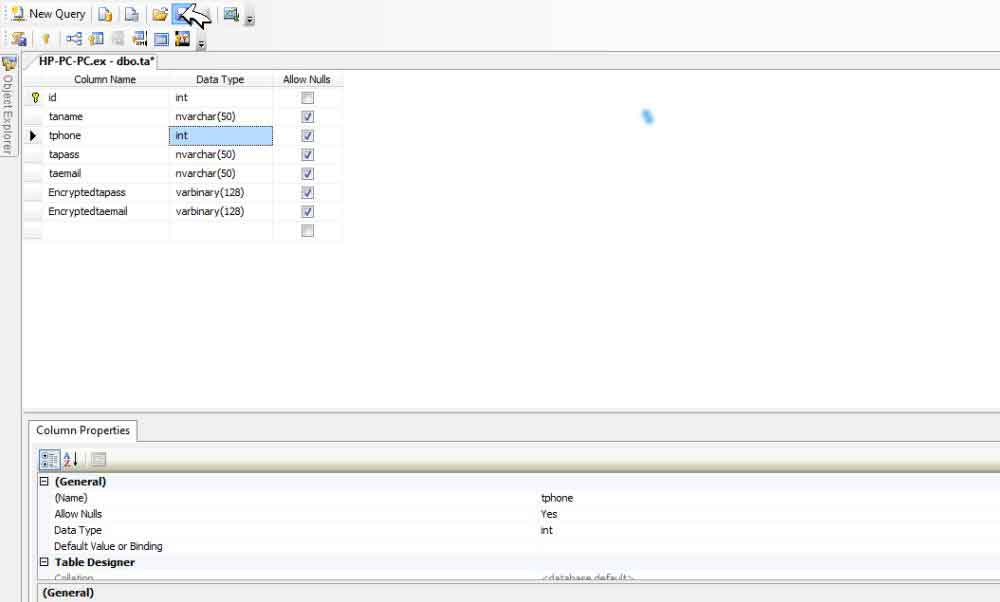Image resolution: width=1000 pixels, height=602 pixels.
Task: Click the Manage Indexes and Keys icon
Action: 97,39
